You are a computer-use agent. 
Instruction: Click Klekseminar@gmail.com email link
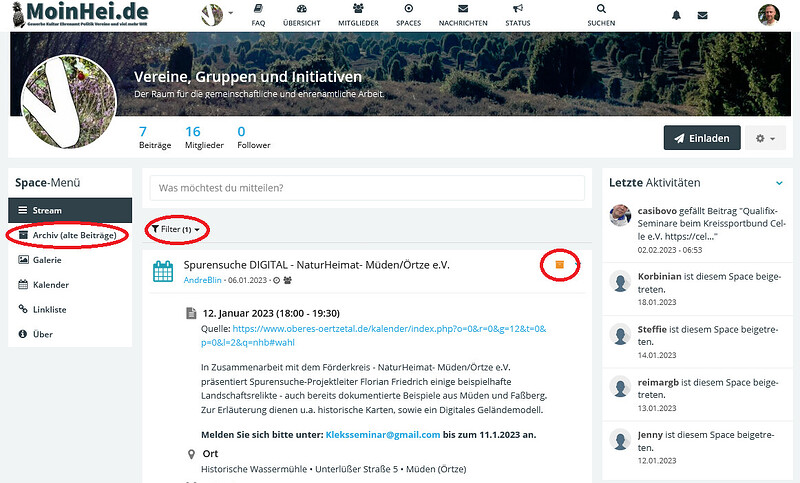coord(383,435)
